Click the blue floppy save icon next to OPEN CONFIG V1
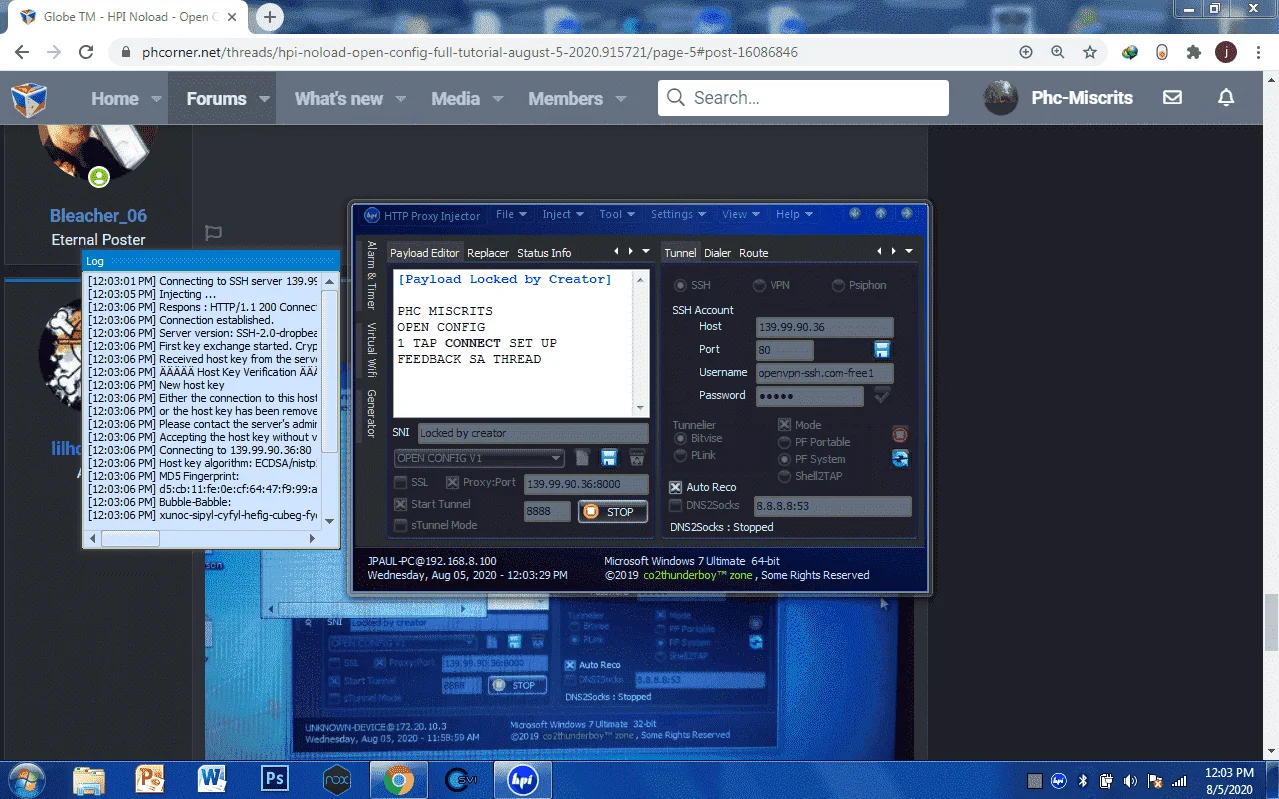The width and height of the screenshot is (1279, 799). [x=608, y=458]
